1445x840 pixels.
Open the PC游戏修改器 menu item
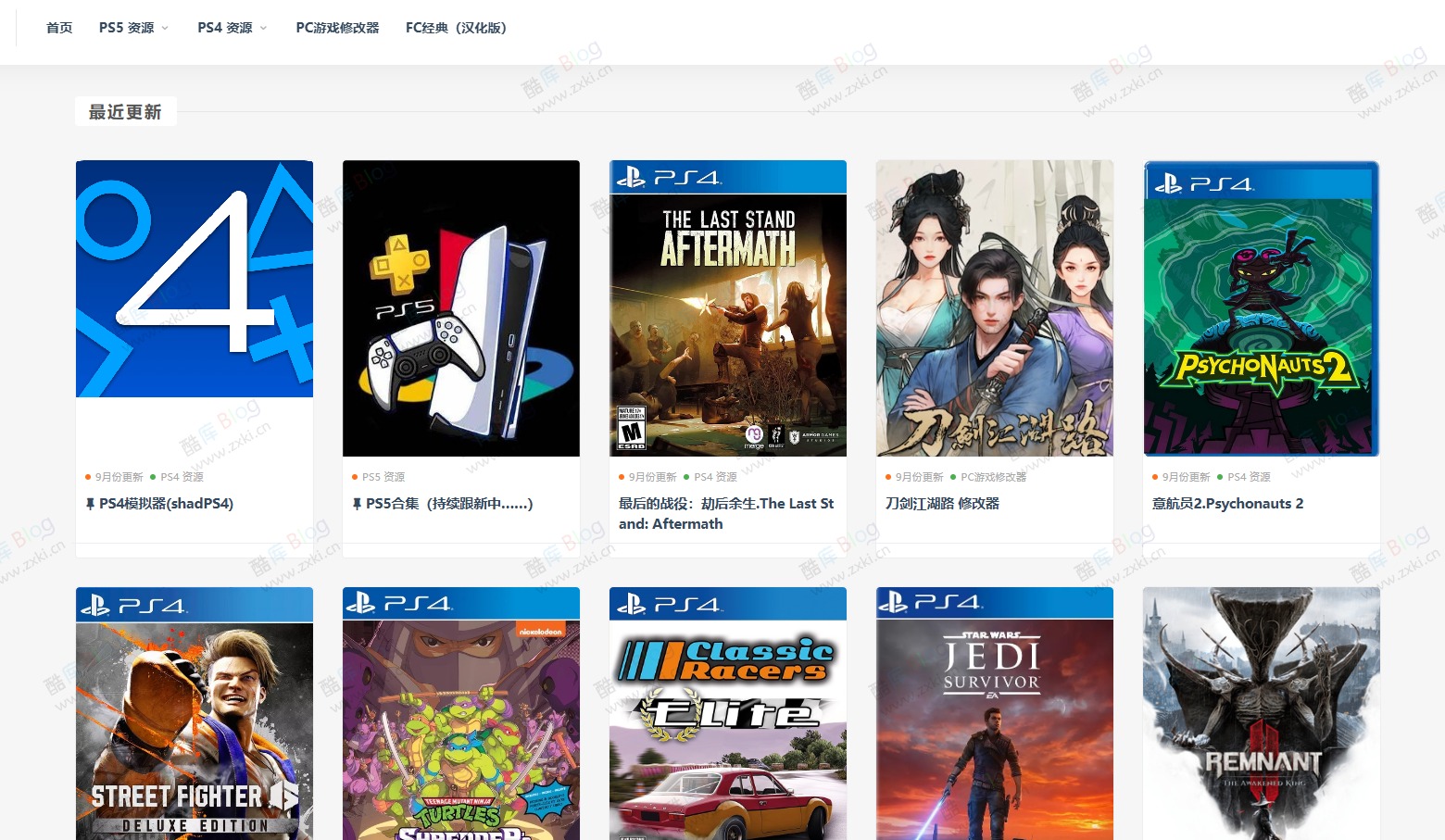337,28
